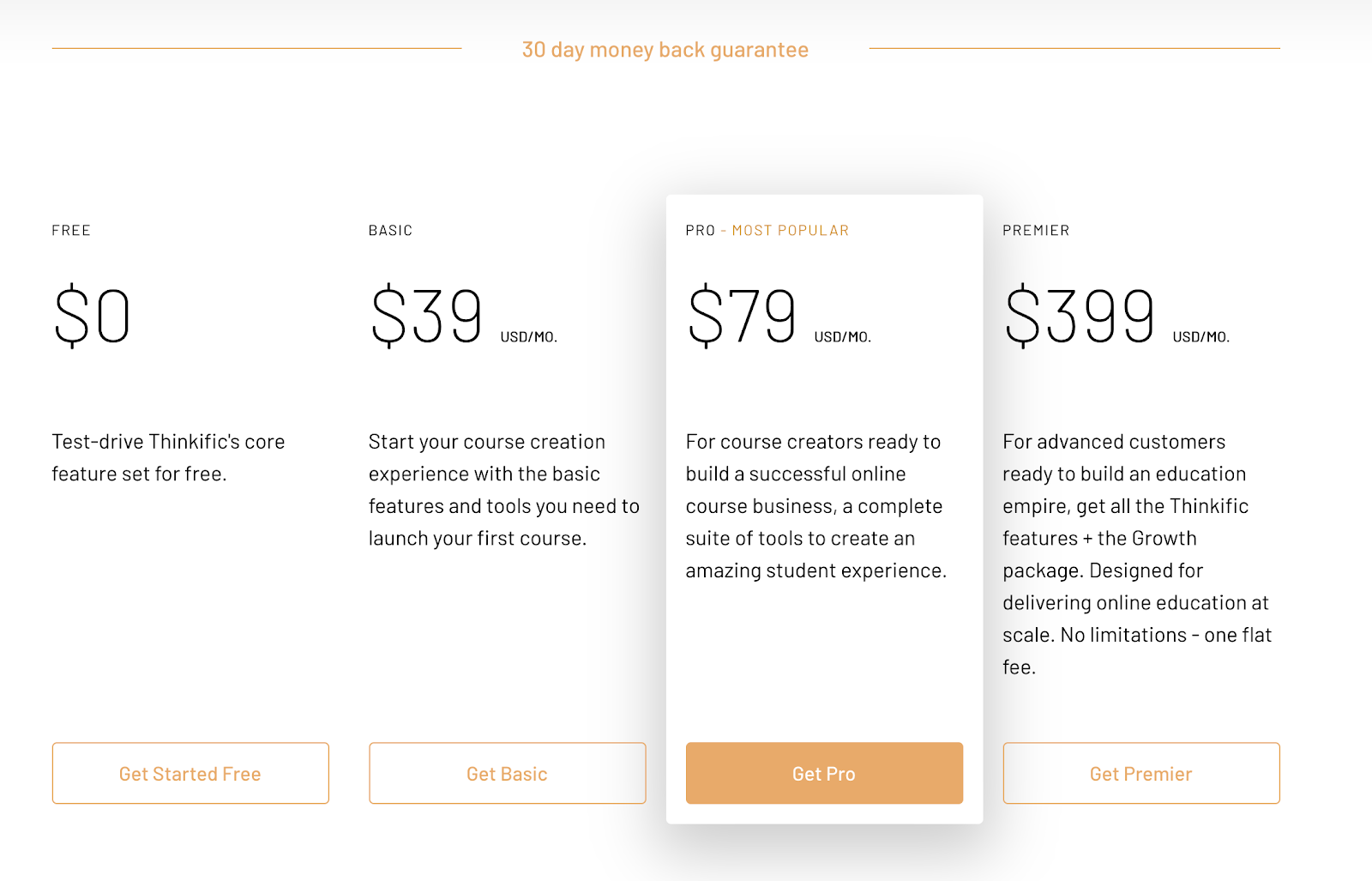The width and height of the screenshot is (1372, 881).
Task: Click the Get Started Free button
Action: point(190,773)
